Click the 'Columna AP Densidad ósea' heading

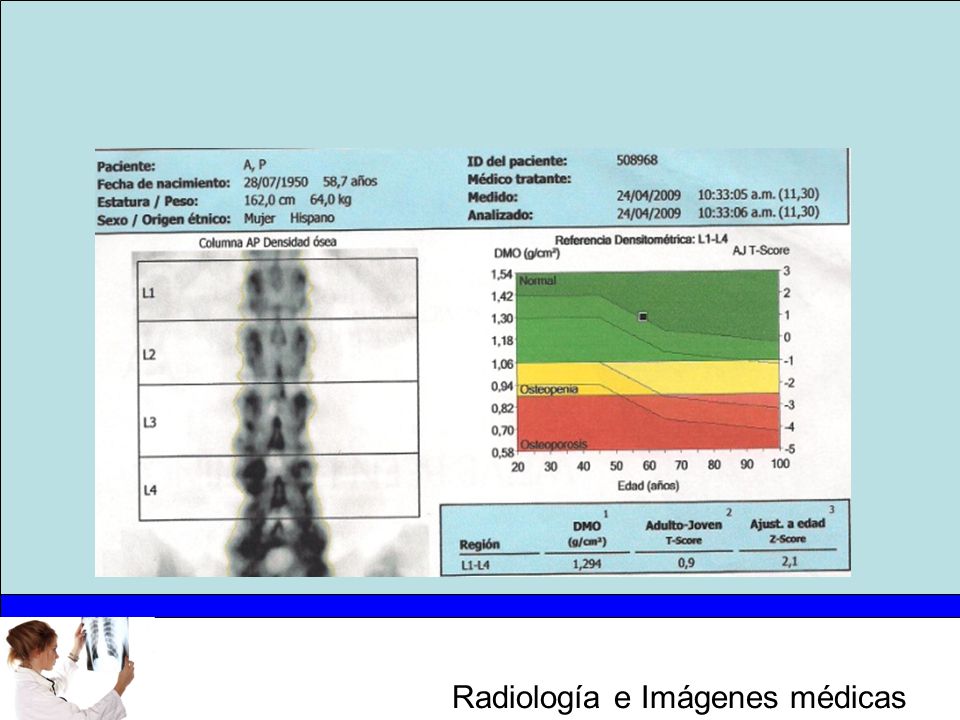(x=268, y=242)
